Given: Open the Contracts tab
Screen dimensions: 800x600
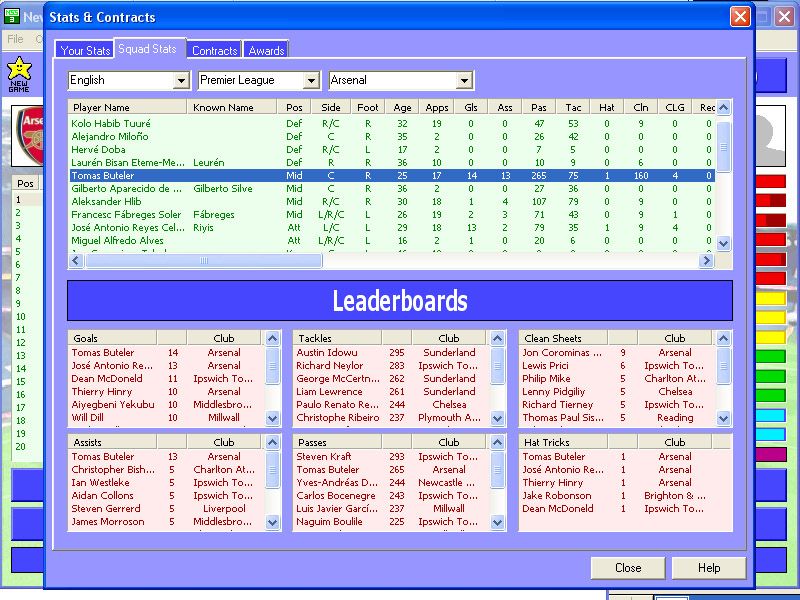Looking at the screenshot, I should click(x=215, y=50).
